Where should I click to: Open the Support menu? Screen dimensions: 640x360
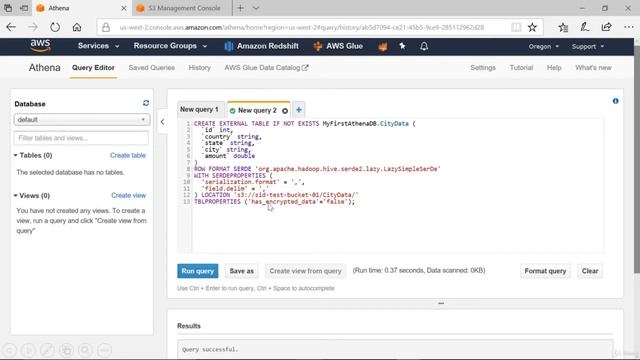(588, 47)
